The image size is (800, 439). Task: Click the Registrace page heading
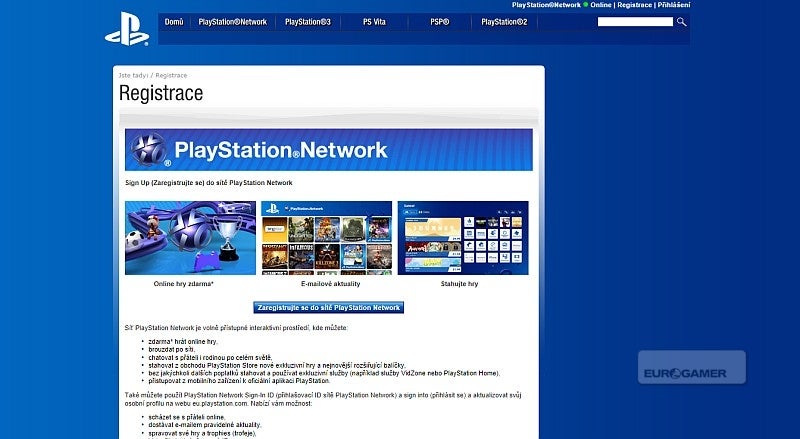(x=161, y=93)
